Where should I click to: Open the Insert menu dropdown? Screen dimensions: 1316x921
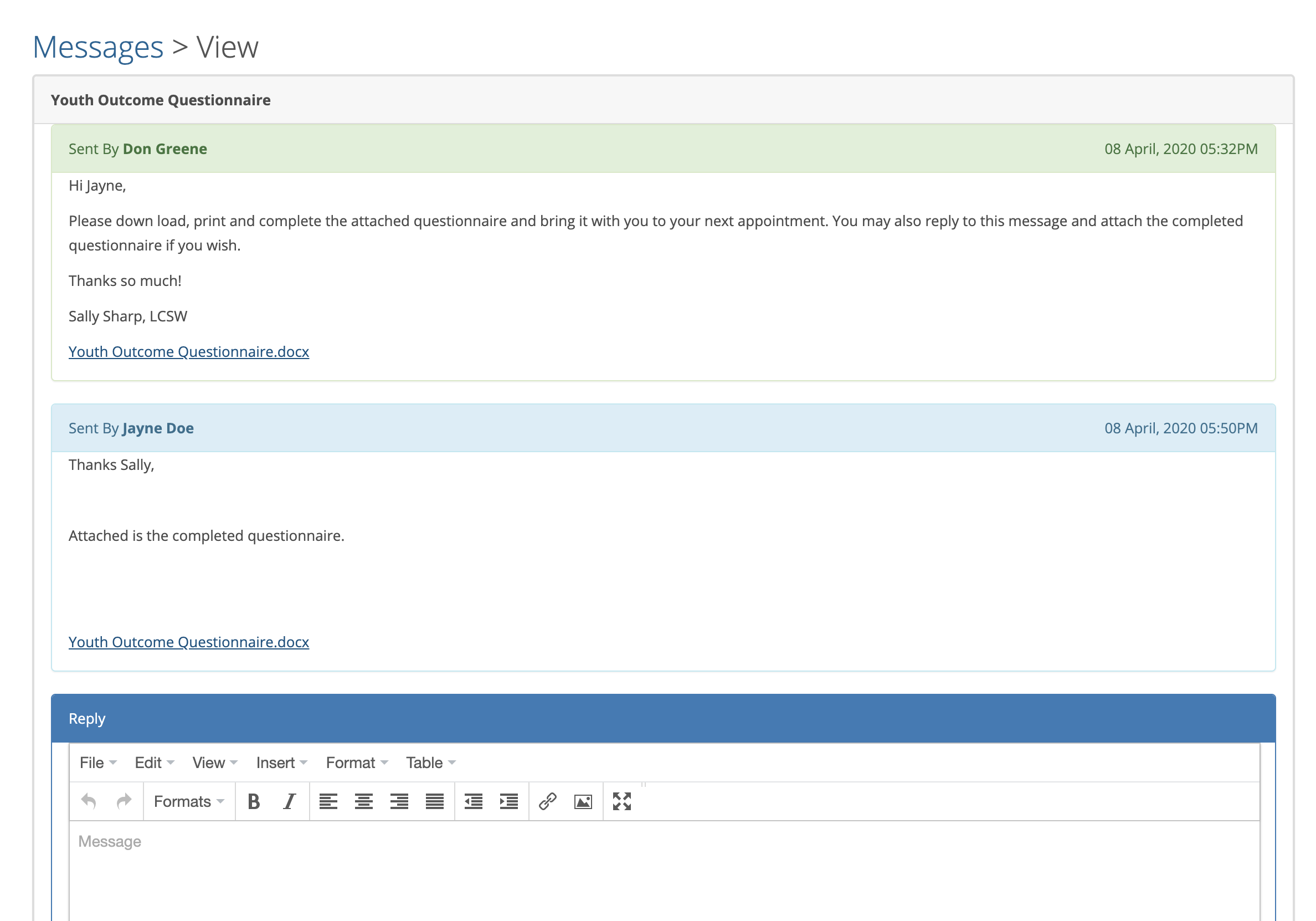pyautogui.click(x=276, y=763)
